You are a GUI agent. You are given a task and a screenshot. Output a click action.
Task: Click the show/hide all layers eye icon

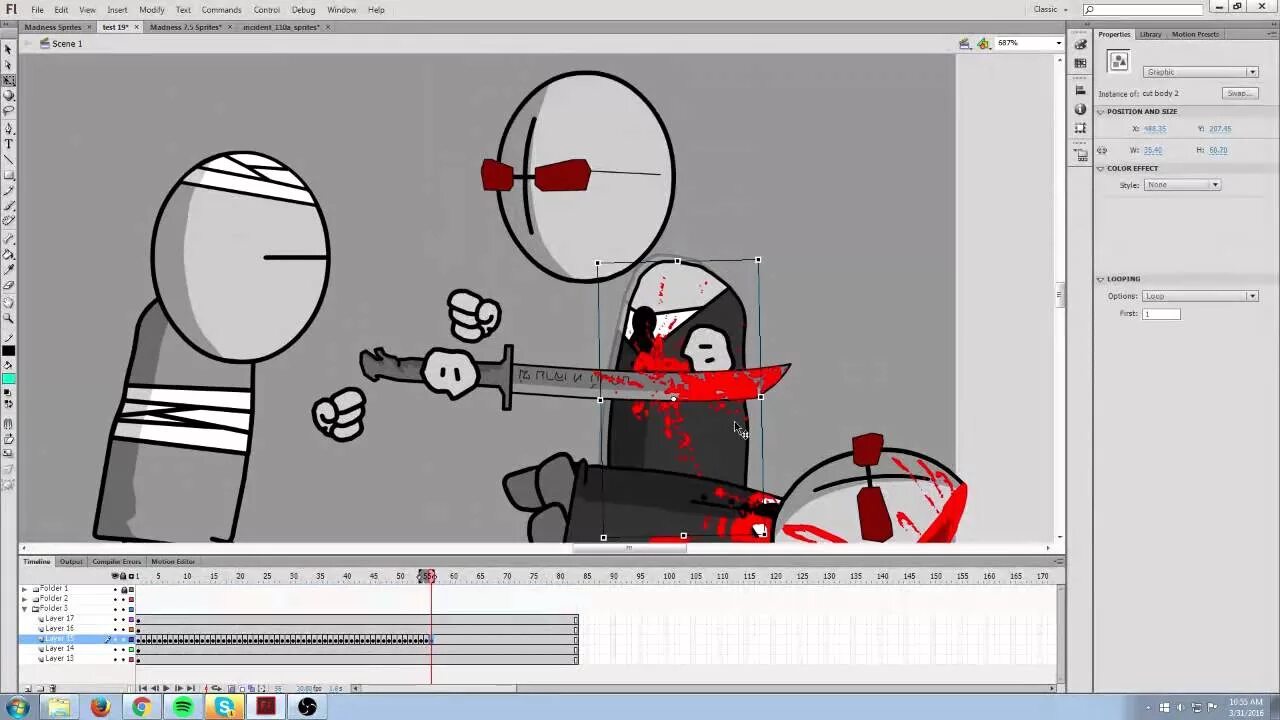(x=115, y=576)
